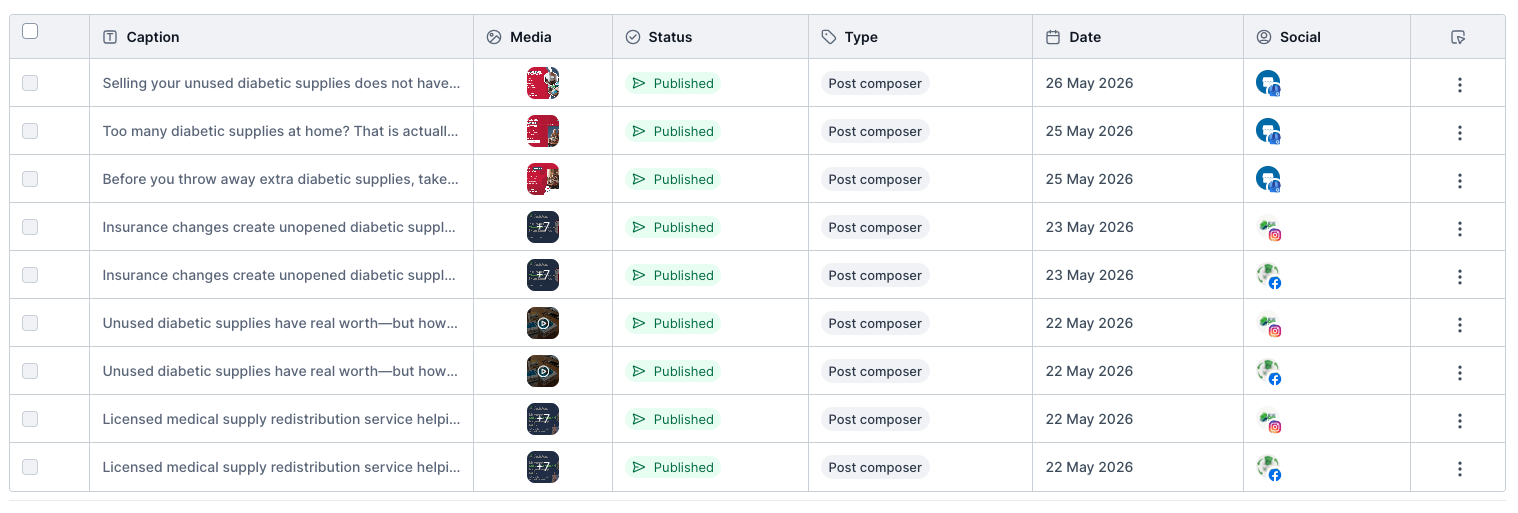Select the checkbox for the 'Before you throw away' post
Screen dimensions: 1518x513
[30, 179]
